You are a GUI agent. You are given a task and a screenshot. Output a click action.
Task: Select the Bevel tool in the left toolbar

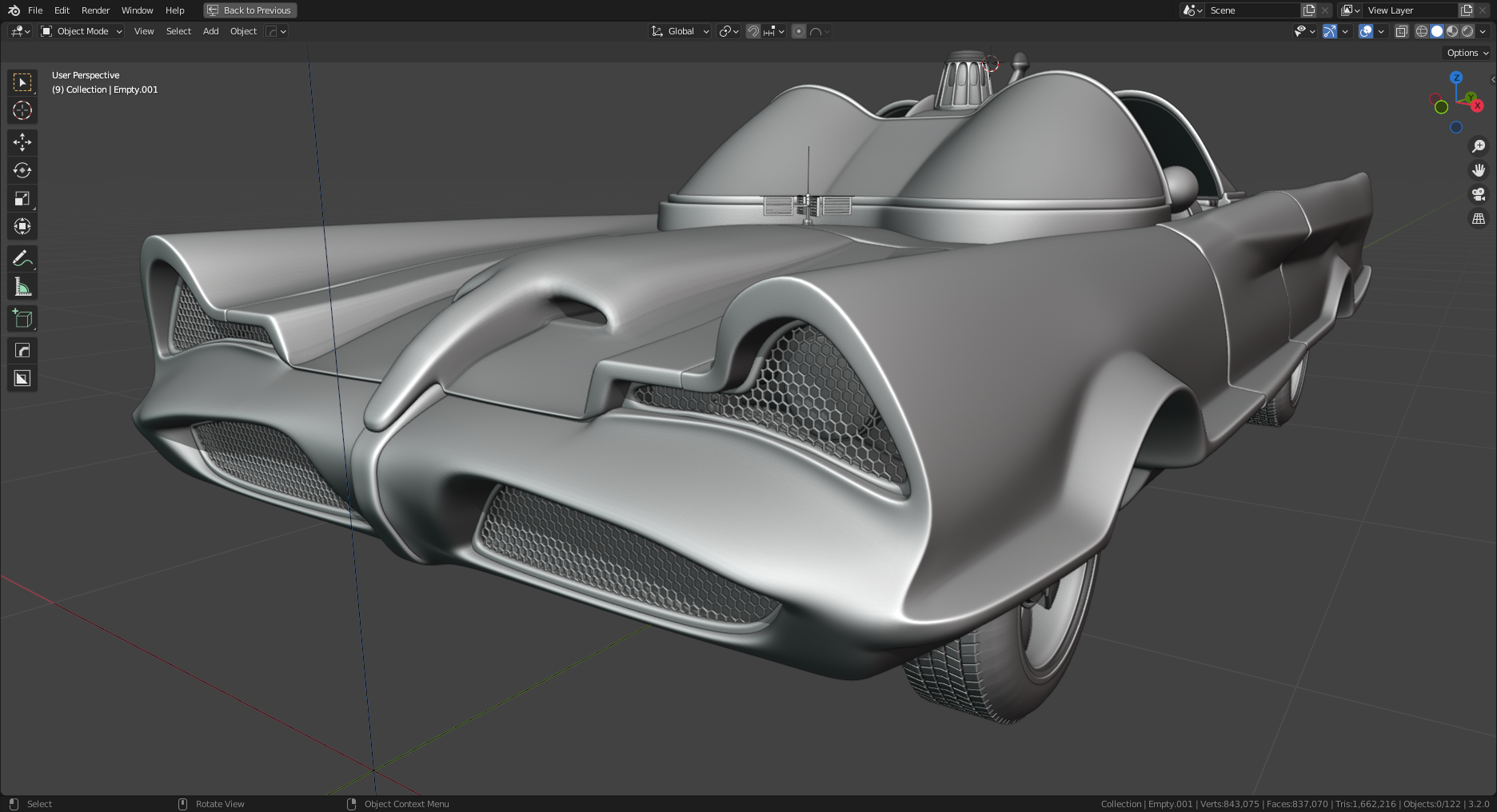[x=22, y=350]
